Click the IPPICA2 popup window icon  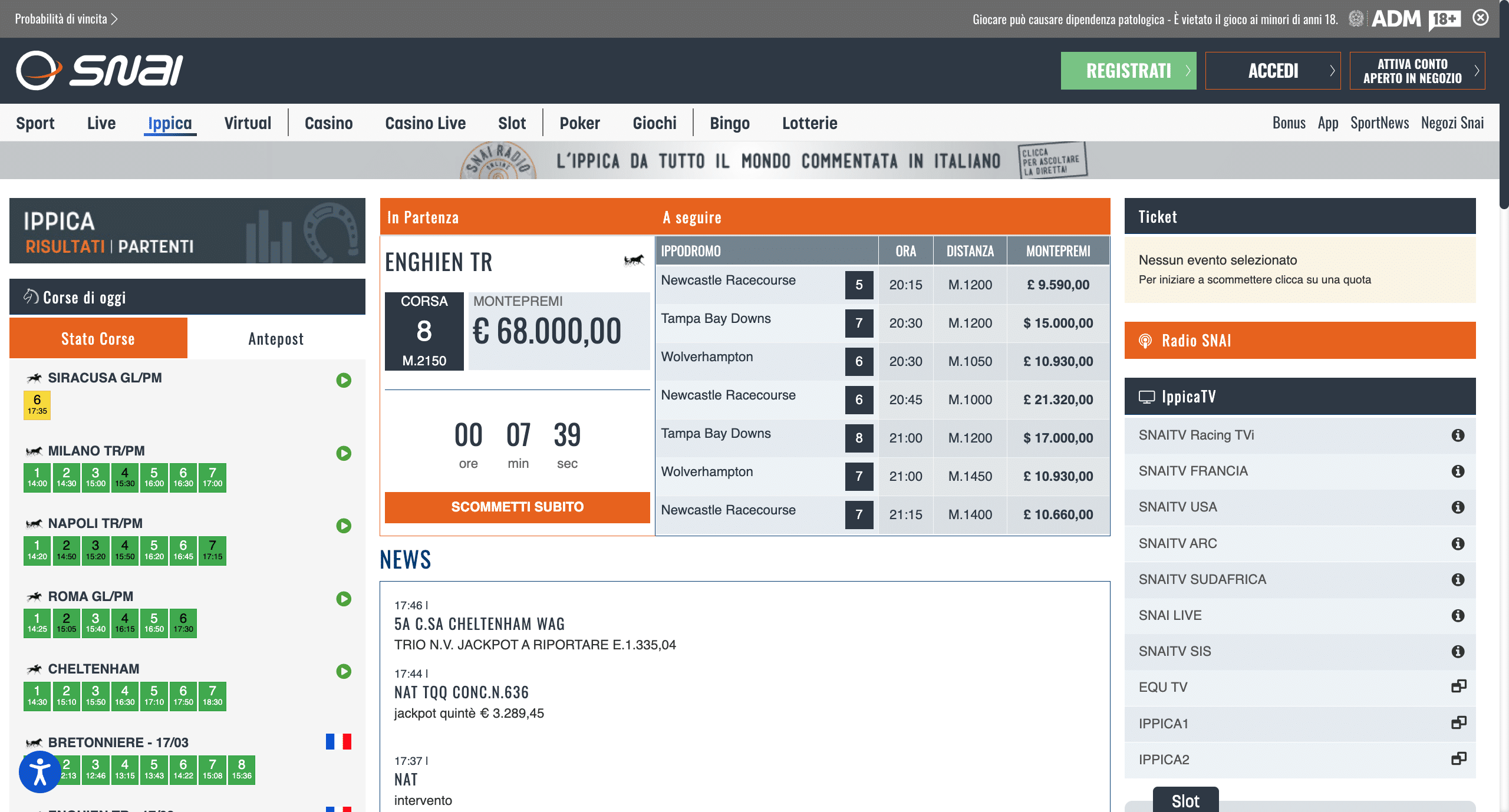1458,759
